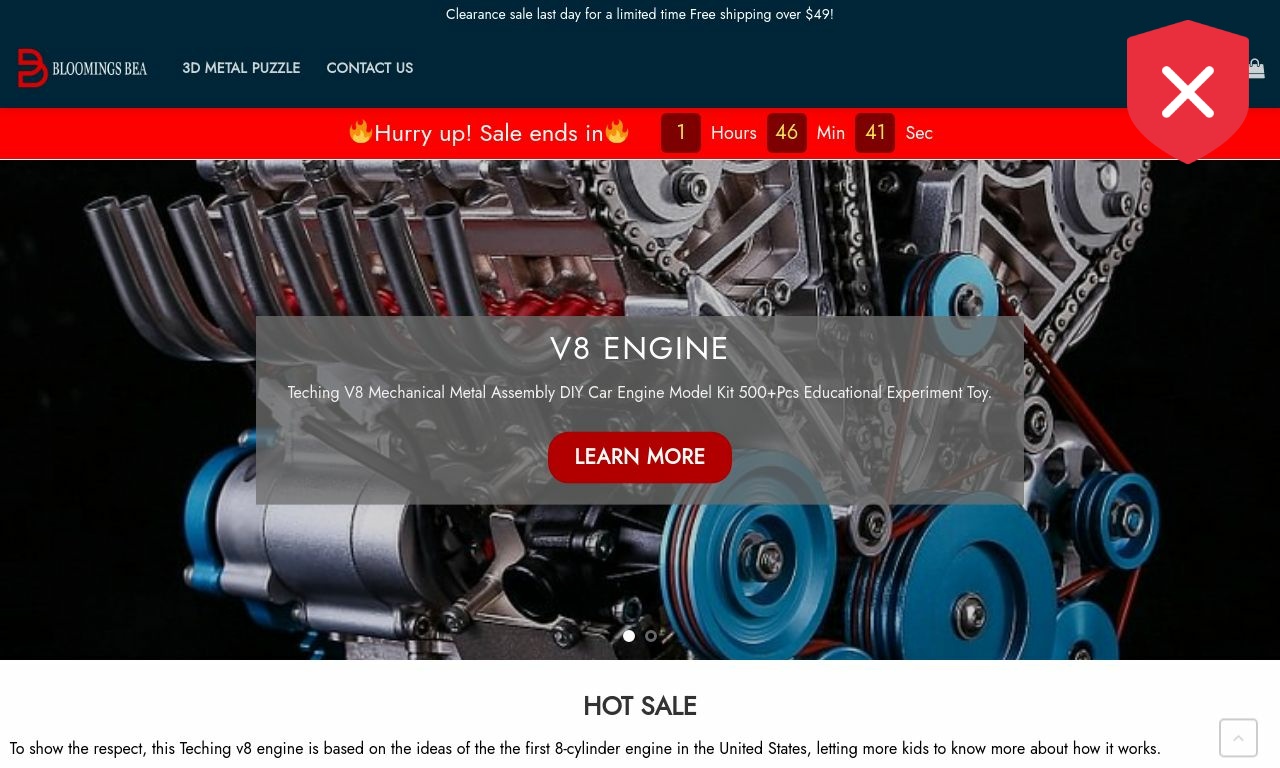Viewport: 1280px width, 768px height.
Task: Click the countdown hours box
Action: point(681,133)
